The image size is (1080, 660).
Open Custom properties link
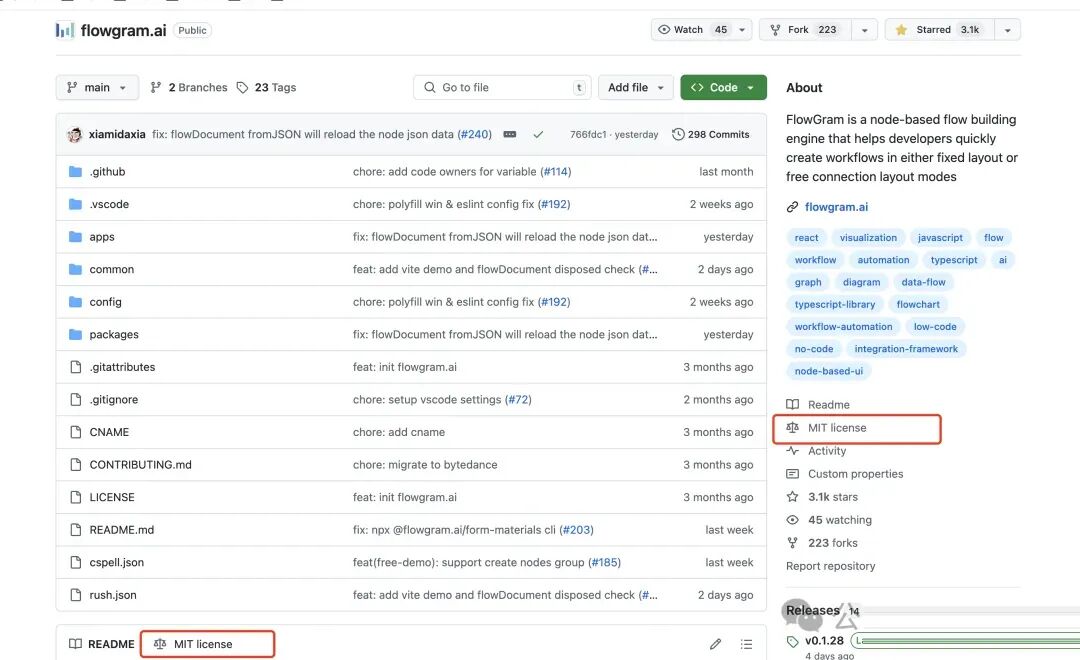coord(844,474)
